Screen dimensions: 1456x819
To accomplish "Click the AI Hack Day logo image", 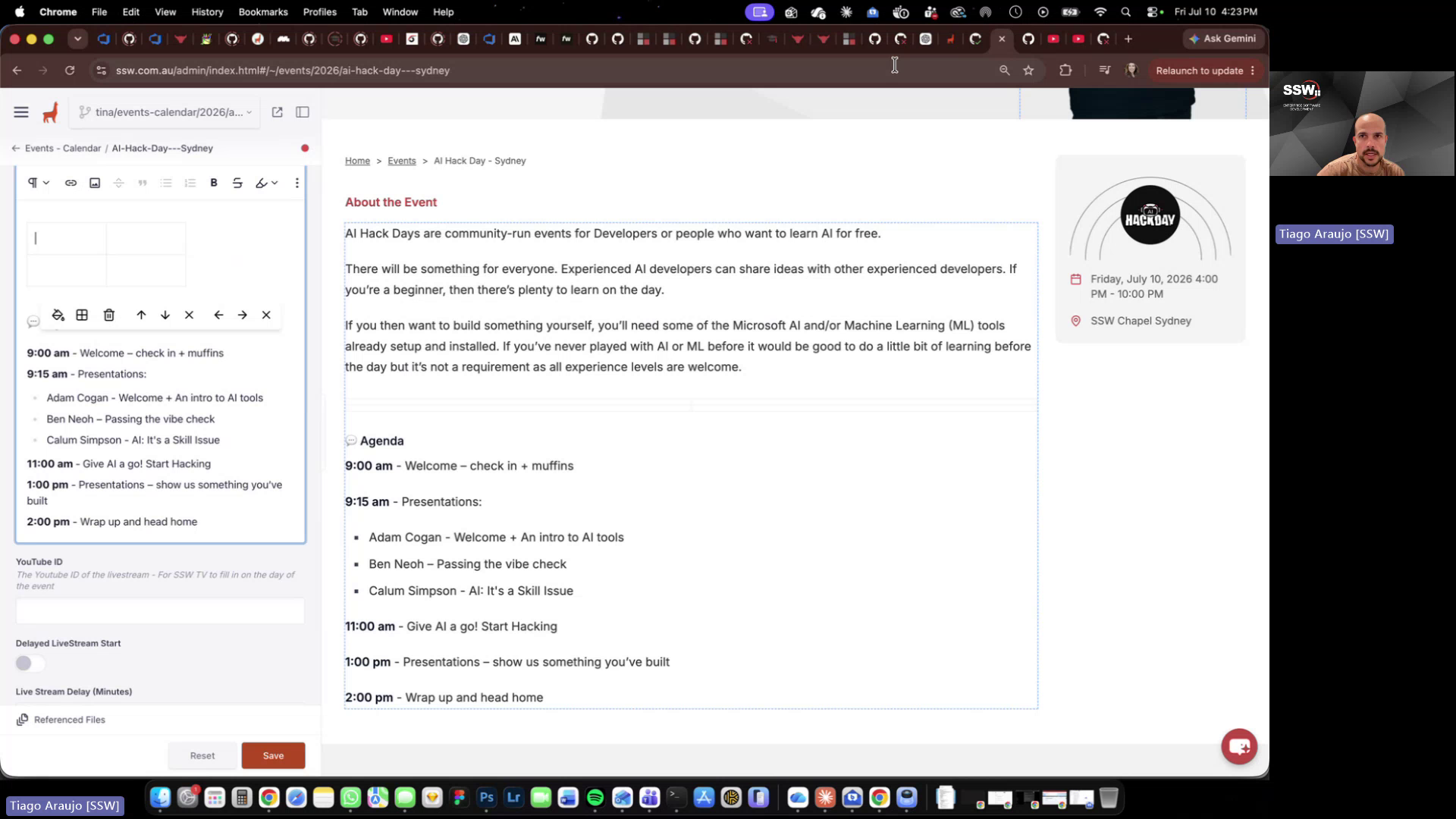I will tap(1150, 216).
